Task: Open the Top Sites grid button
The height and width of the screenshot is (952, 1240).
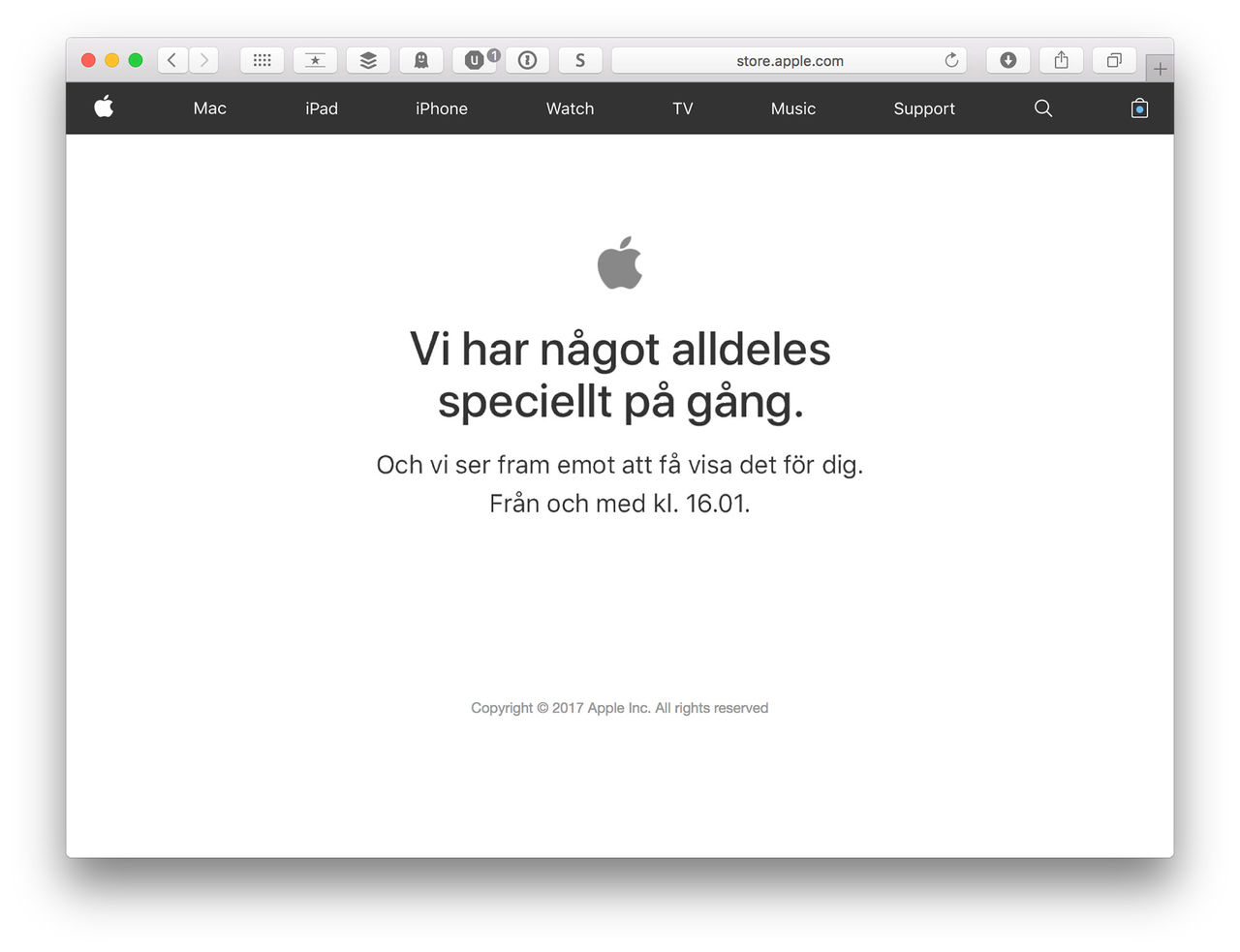Action: pos(262,60)
